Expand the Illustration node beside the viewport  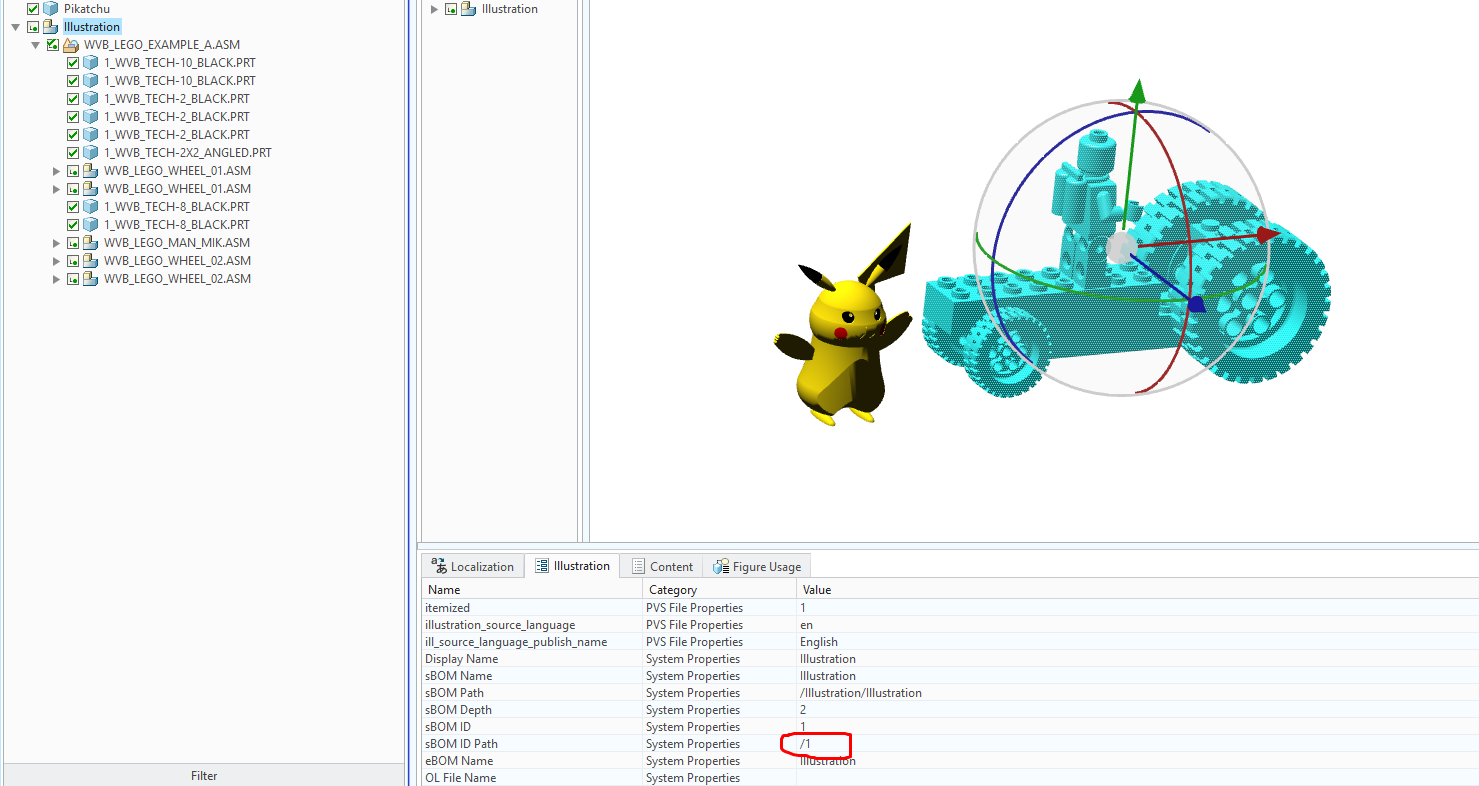(x=434, y=9)
